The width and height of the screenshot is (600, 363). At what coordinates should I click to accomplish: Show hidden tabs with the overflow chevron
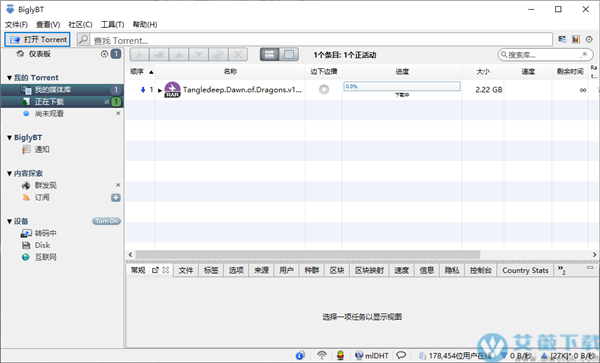561,269
